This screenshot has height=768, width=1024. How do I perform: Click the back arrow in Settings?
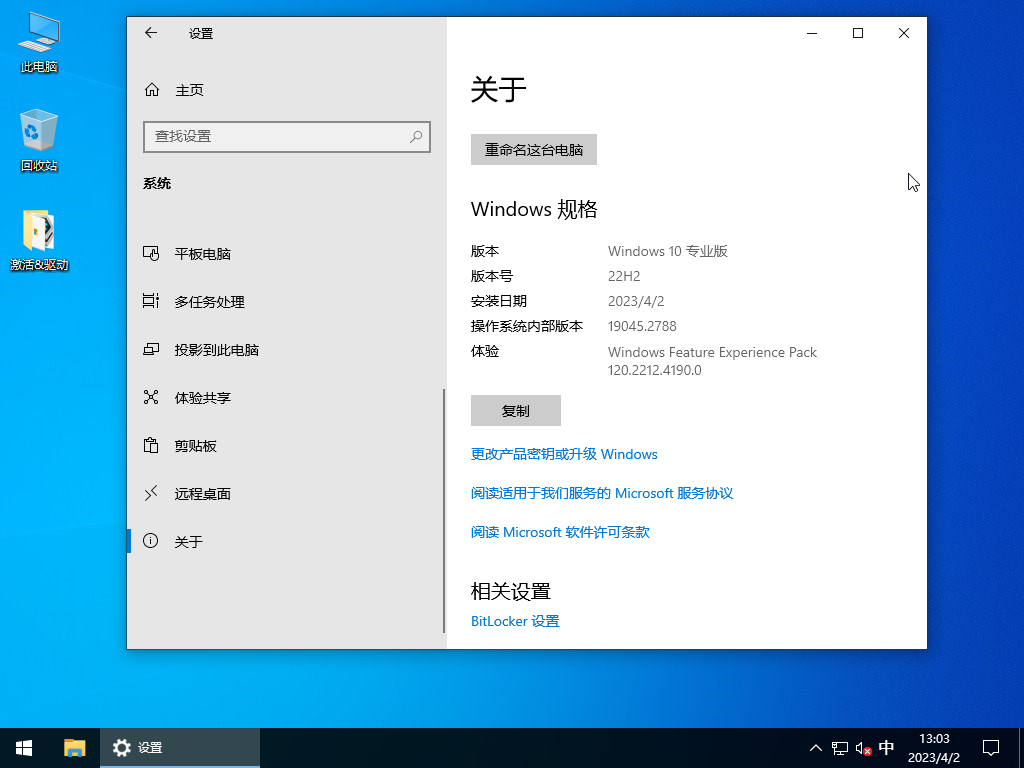pyautogui.click(x=151, y=32)
